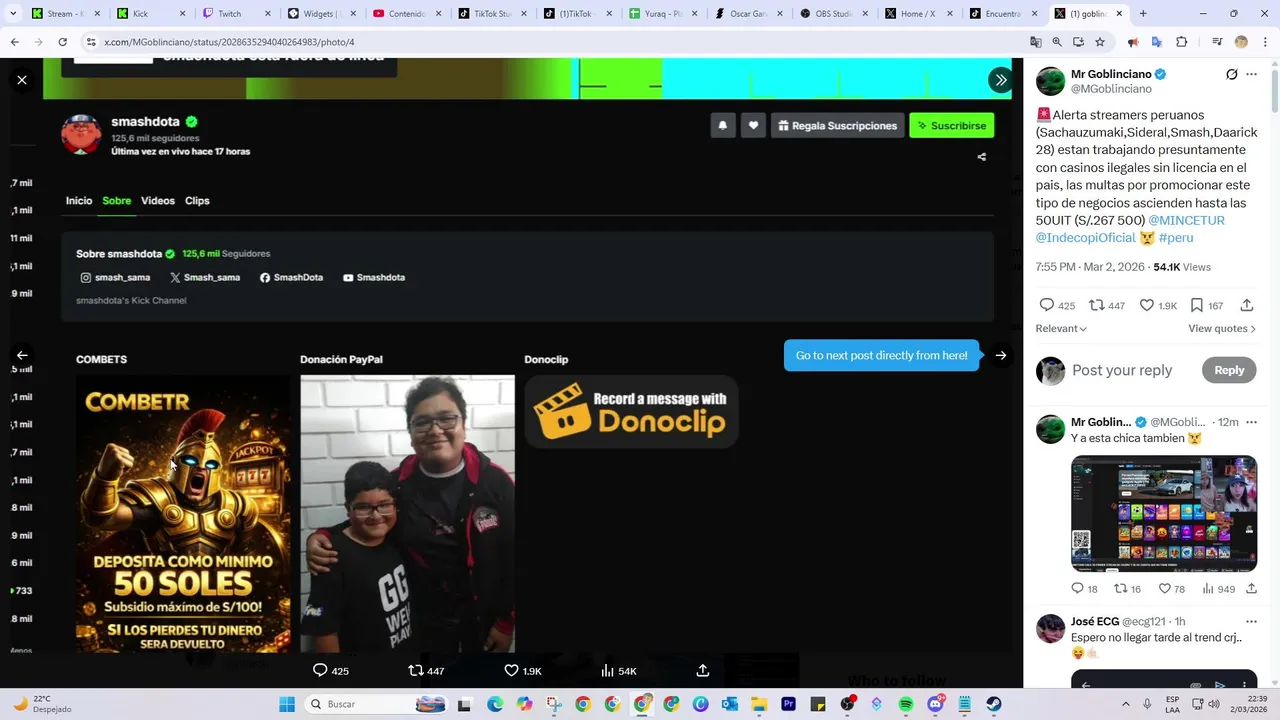Click reply count 425 in sidebar
The image size is (1280, 720).
pyautogui.click(x=1057, y=305)
